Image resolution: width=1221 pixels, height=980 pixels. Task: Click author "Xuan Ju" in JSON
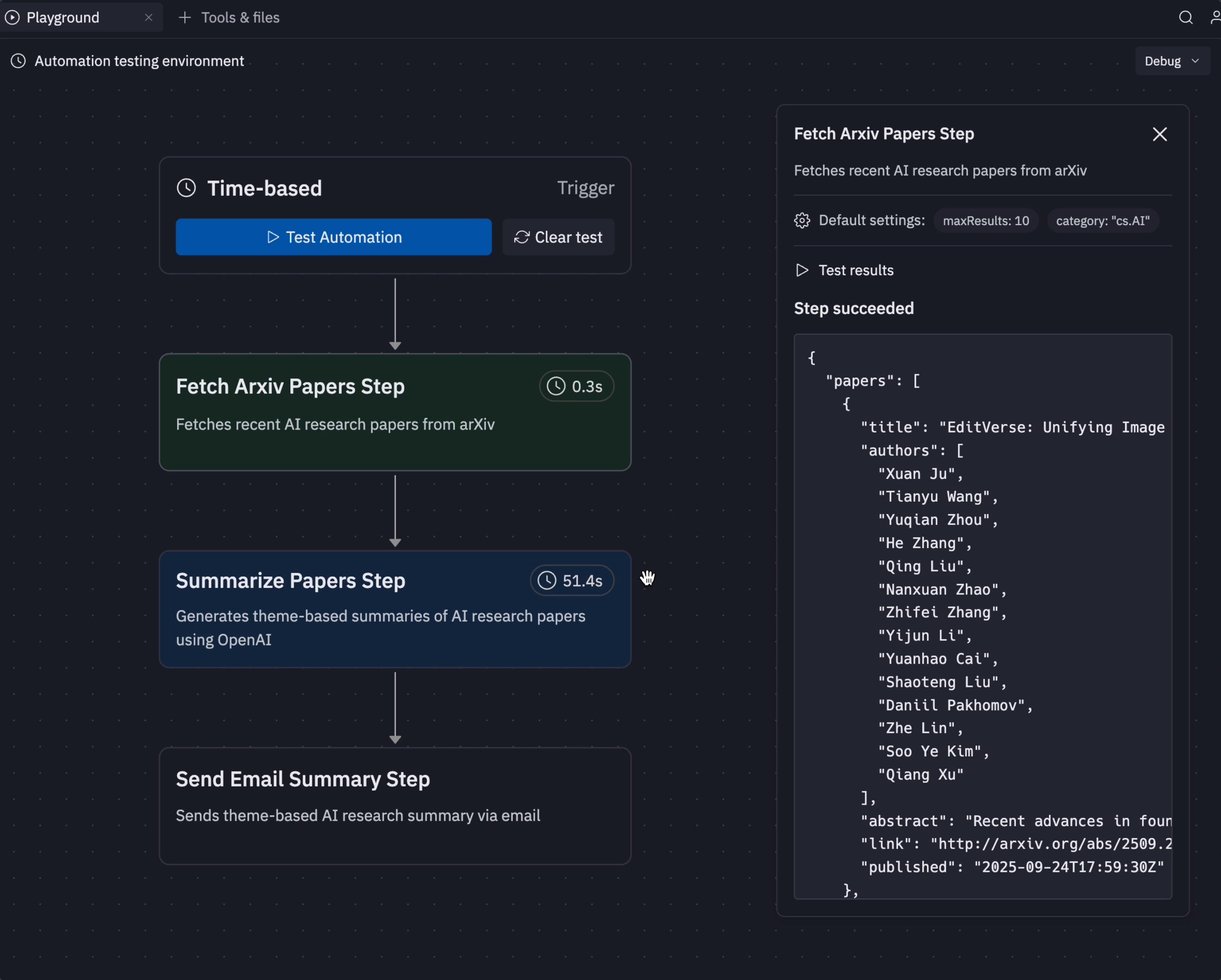tap(920, 474)
